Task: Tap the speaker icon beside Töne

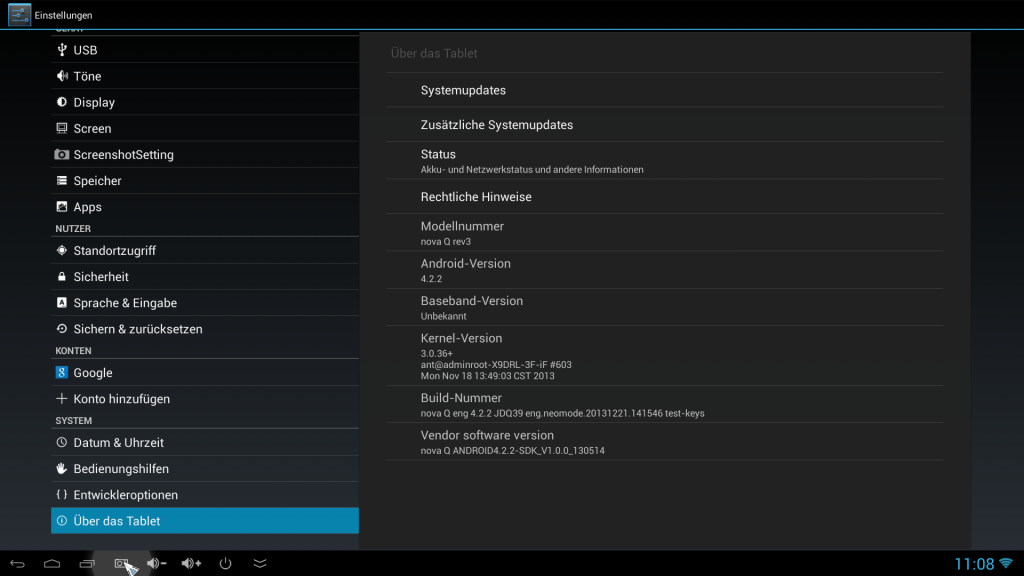Action: pyautogui.click(x=62, y=76)
